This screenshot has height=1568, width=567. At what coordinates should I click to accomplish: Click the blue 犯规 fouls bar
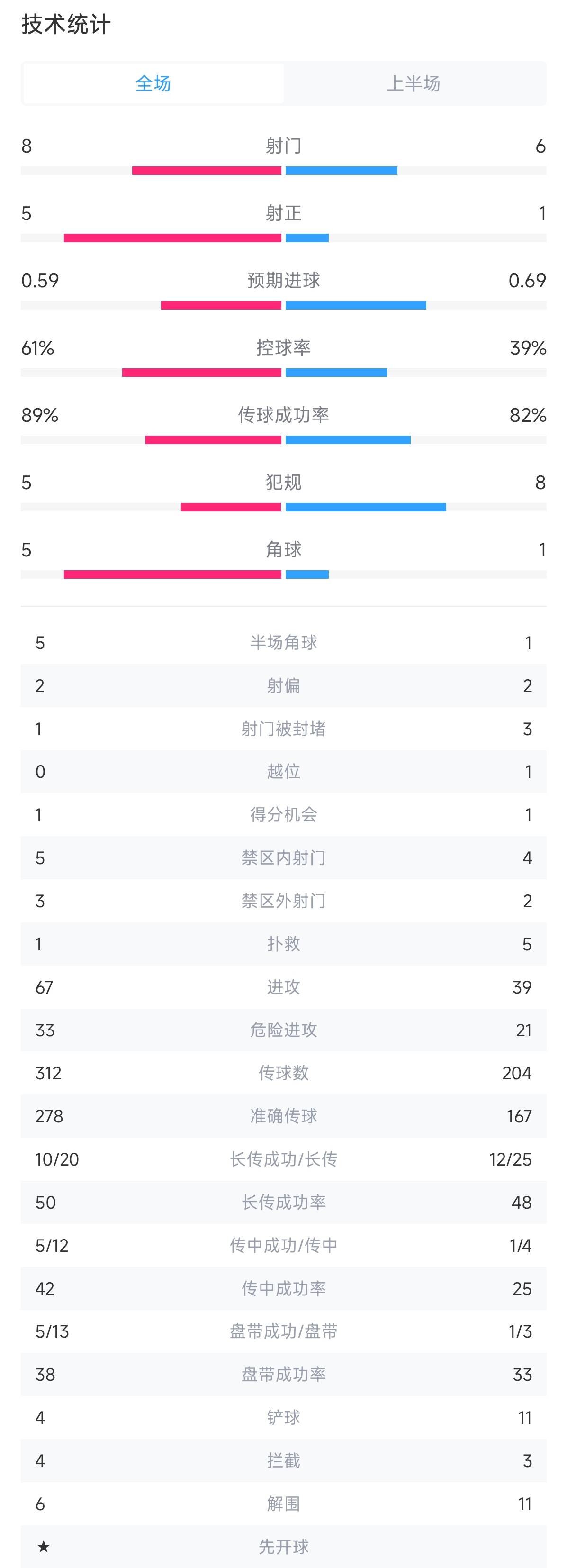pos(366,507)
